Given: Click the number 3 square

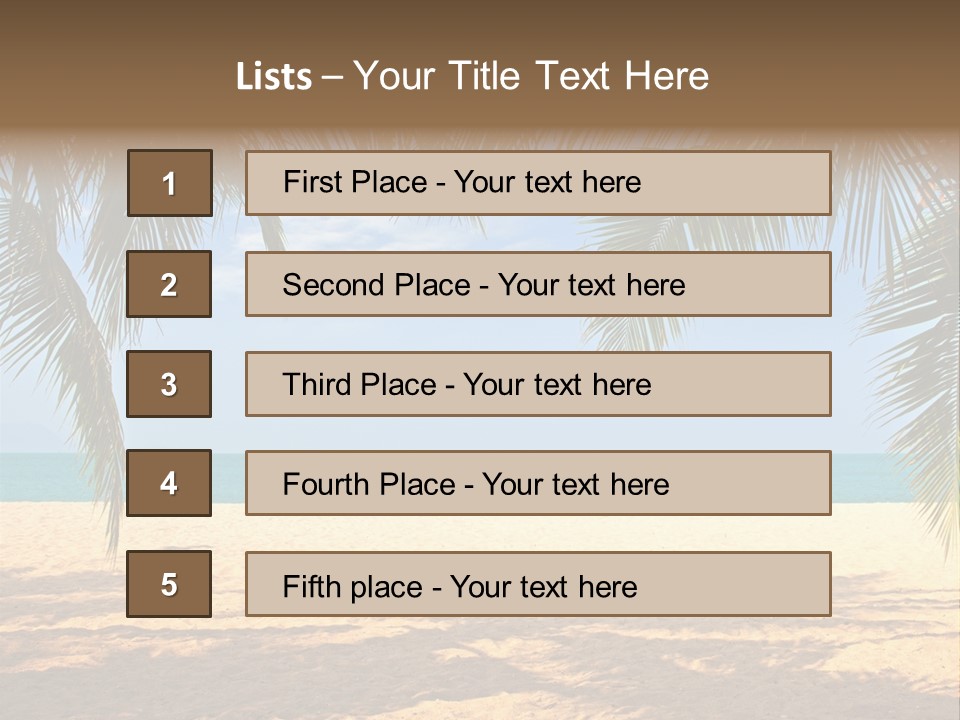Looking at the screenshot, I should (x=169, y=384).
